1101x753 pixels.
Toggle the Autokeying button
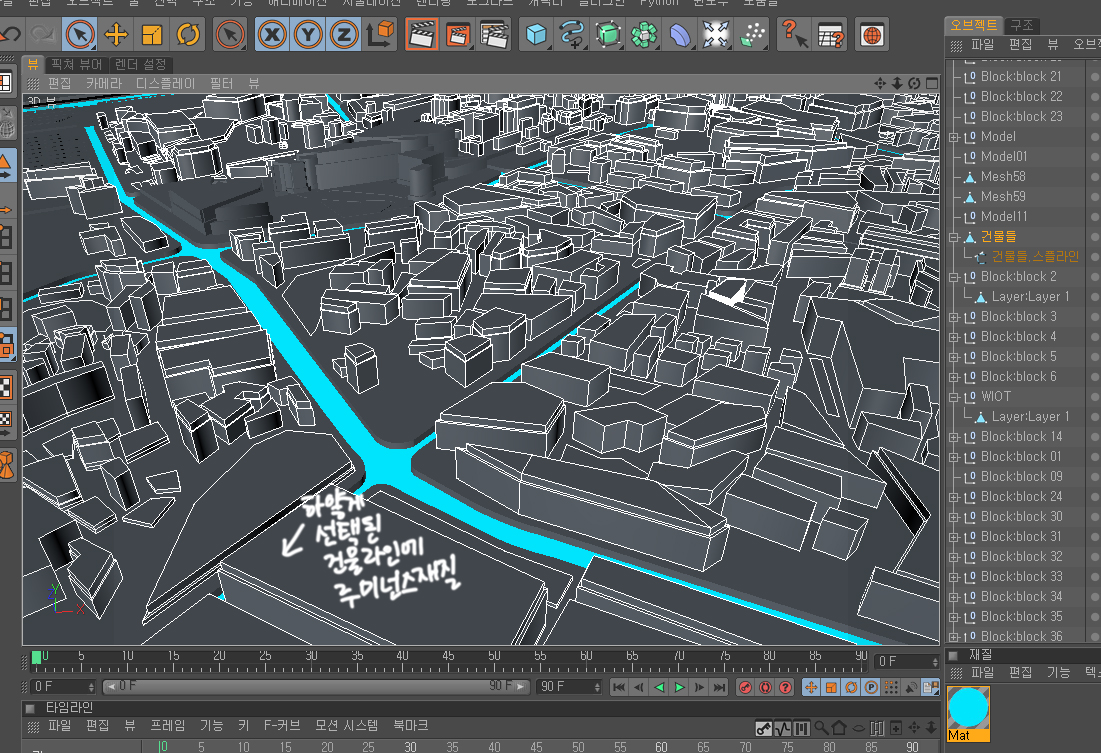[x=765, y=687]
